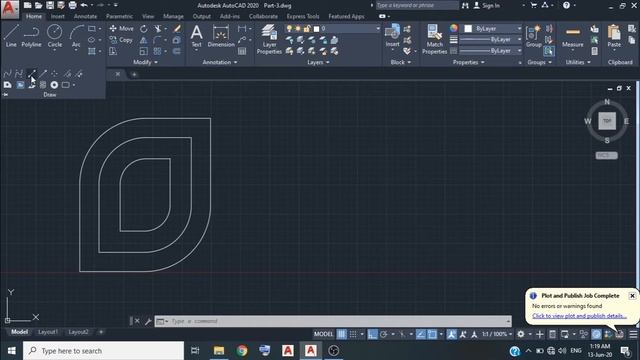Click the object color wheel swatch
640x360 pixels.
(x=453, y=28)
